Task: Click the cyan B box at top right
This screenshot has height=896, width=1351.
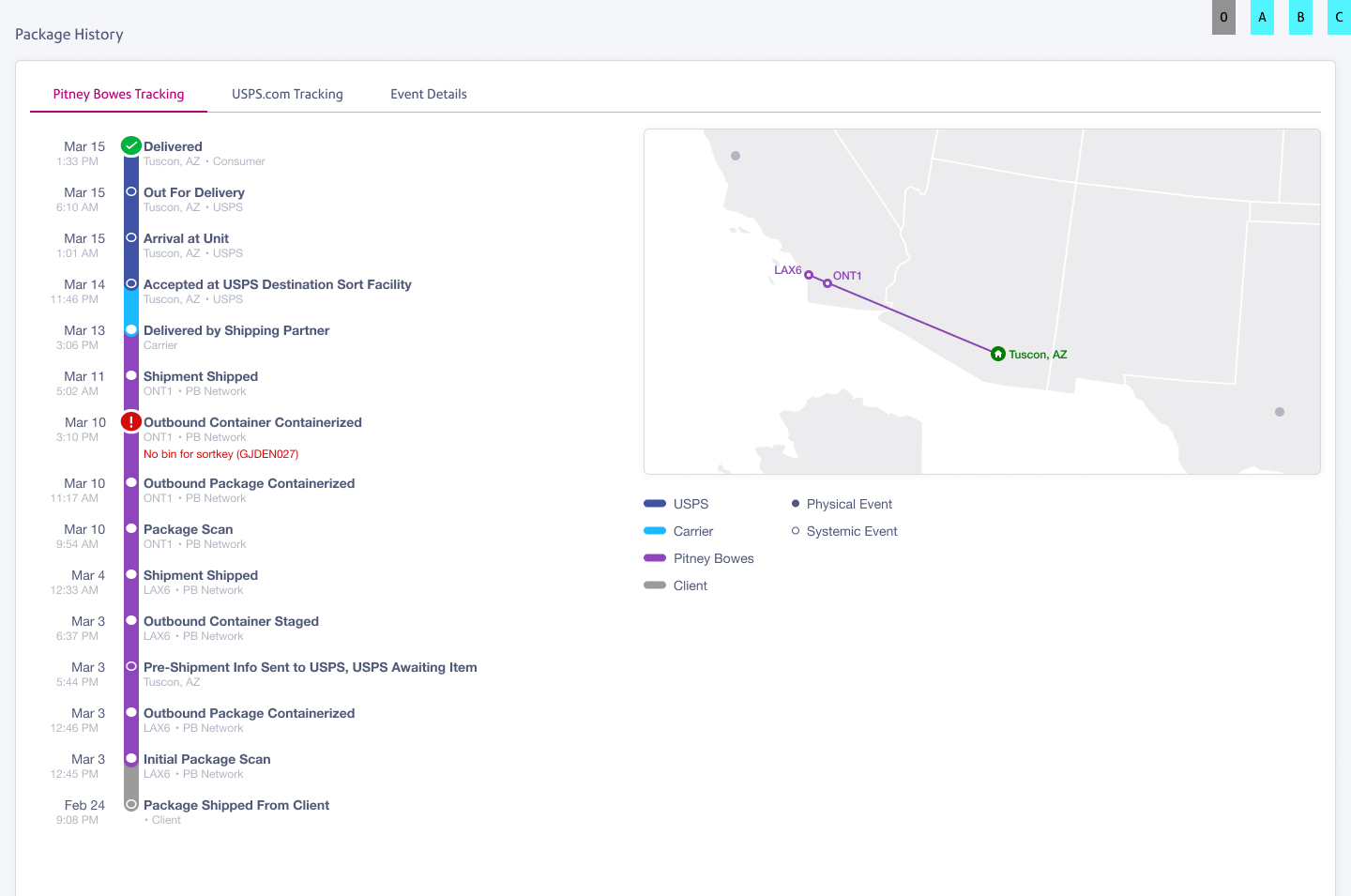Action: pos(1300,17)
